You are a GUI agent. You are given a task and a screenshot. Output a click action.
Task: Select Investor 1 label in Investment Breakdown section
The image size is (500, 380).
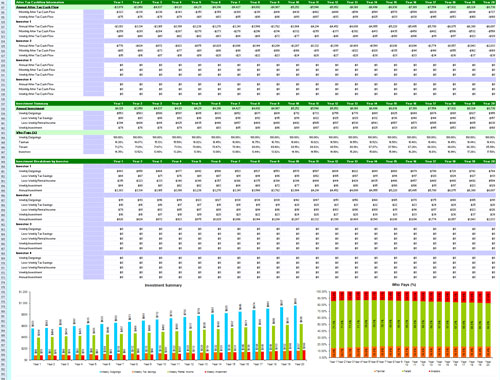click(x=24, y=166)
